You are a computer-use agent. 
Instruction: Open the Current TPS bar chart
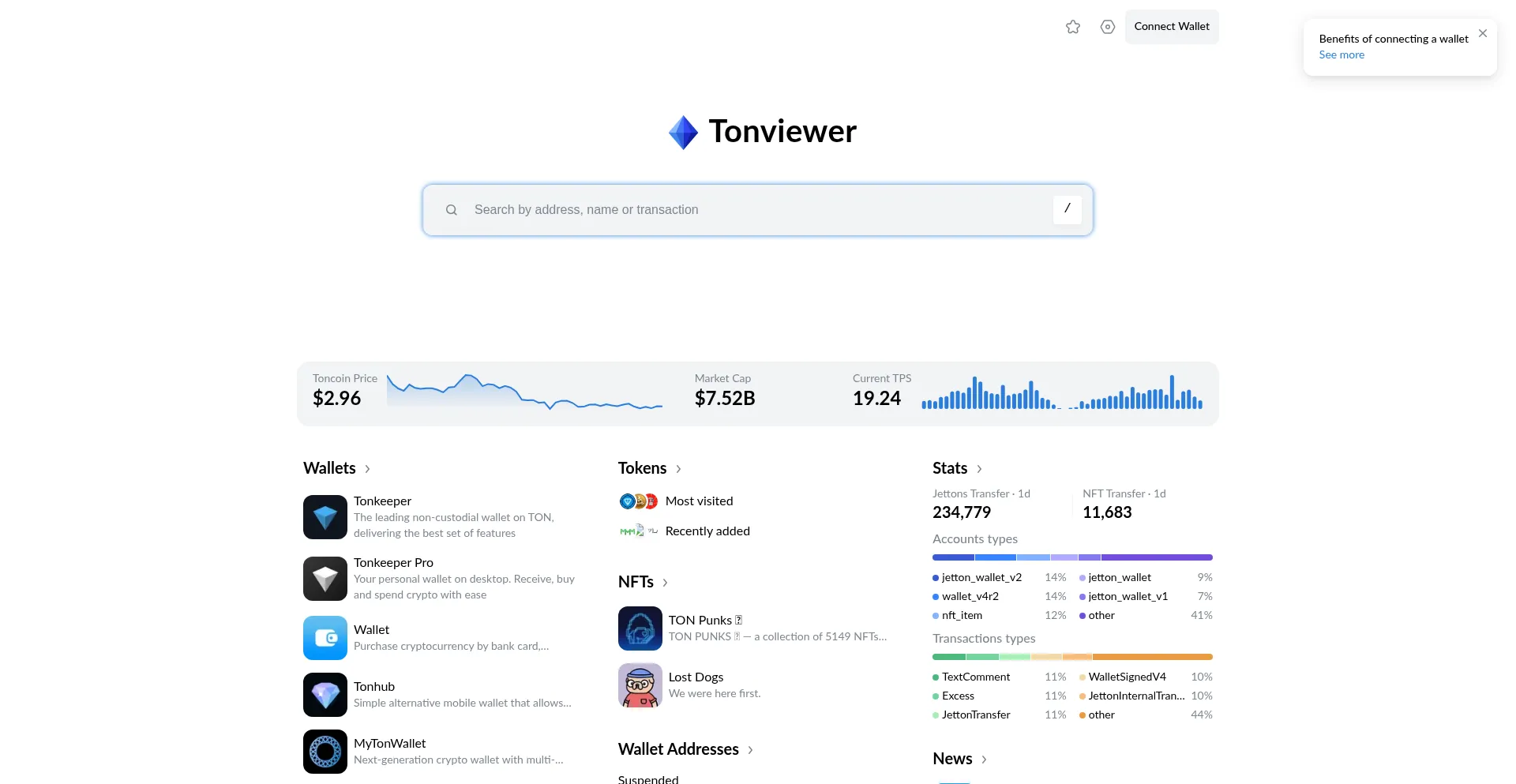coord(1062,392)
